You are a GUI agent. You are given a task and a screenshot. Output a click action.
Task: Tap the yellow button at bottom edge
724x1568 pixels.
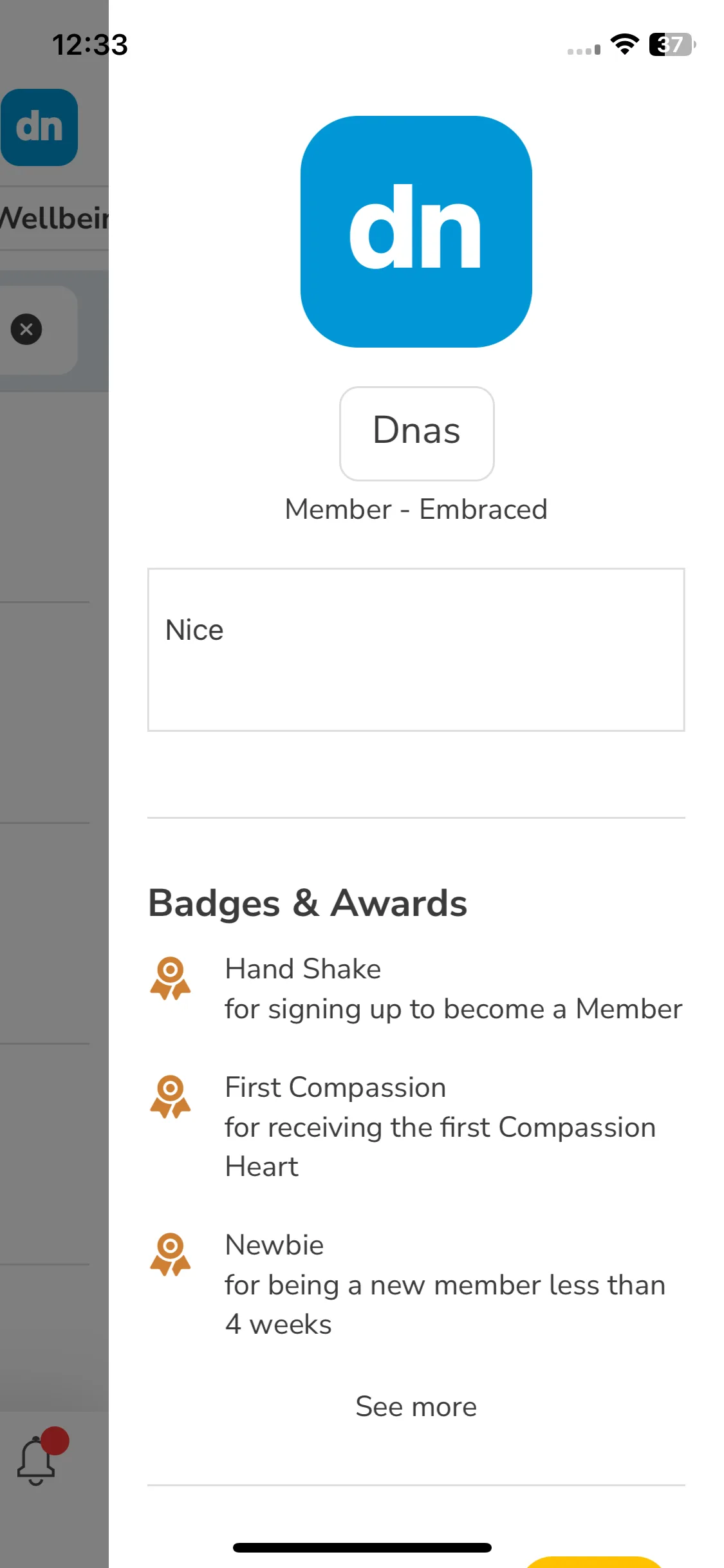click(x=593, y=1562)
